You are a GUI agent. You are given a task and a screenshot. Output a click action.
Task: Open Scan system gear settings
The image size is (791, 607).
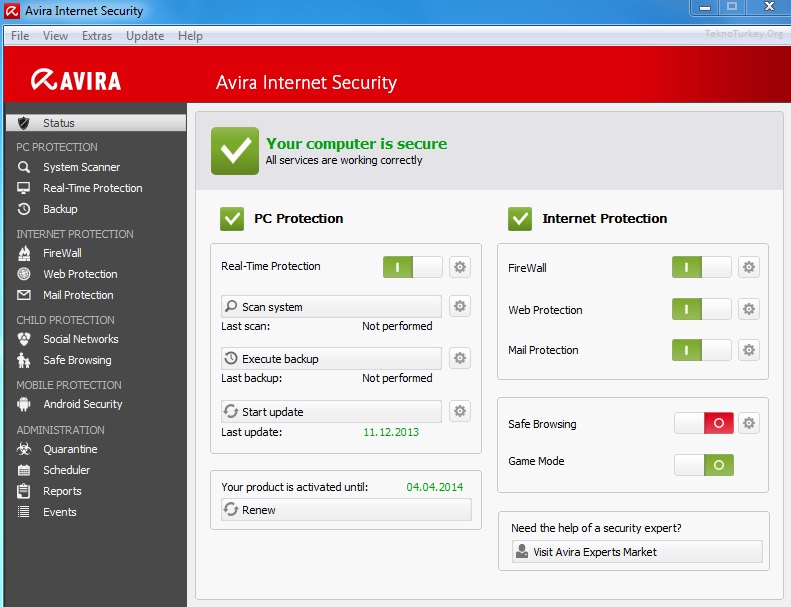click(460, 306)
